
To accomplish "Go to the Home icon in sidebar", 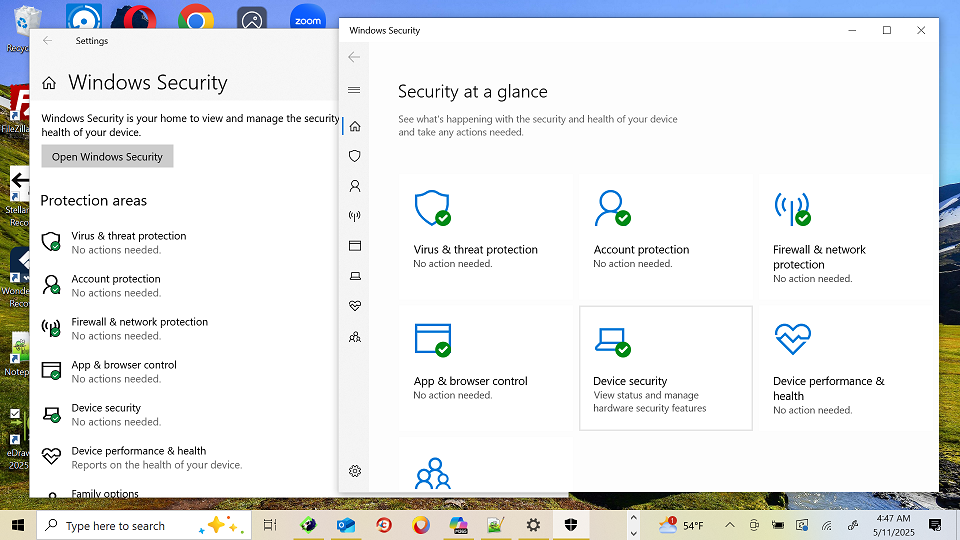I will click(x=354, y=126).
